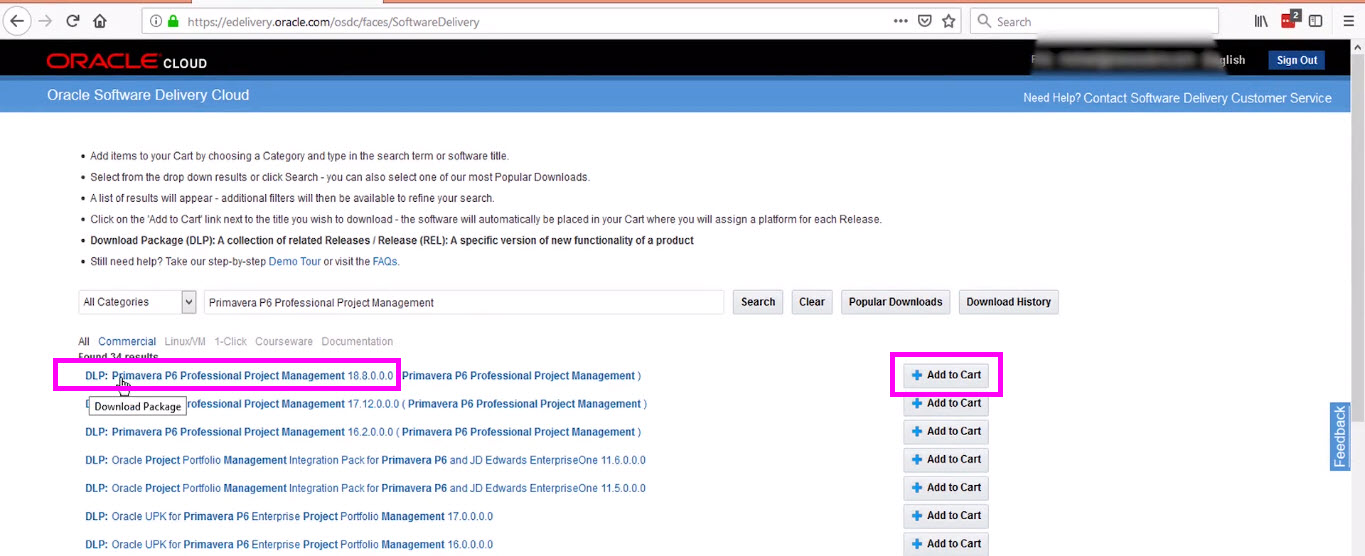Open DLP Oracle UPK 17.0.0.0.0 link

(289, 516)
